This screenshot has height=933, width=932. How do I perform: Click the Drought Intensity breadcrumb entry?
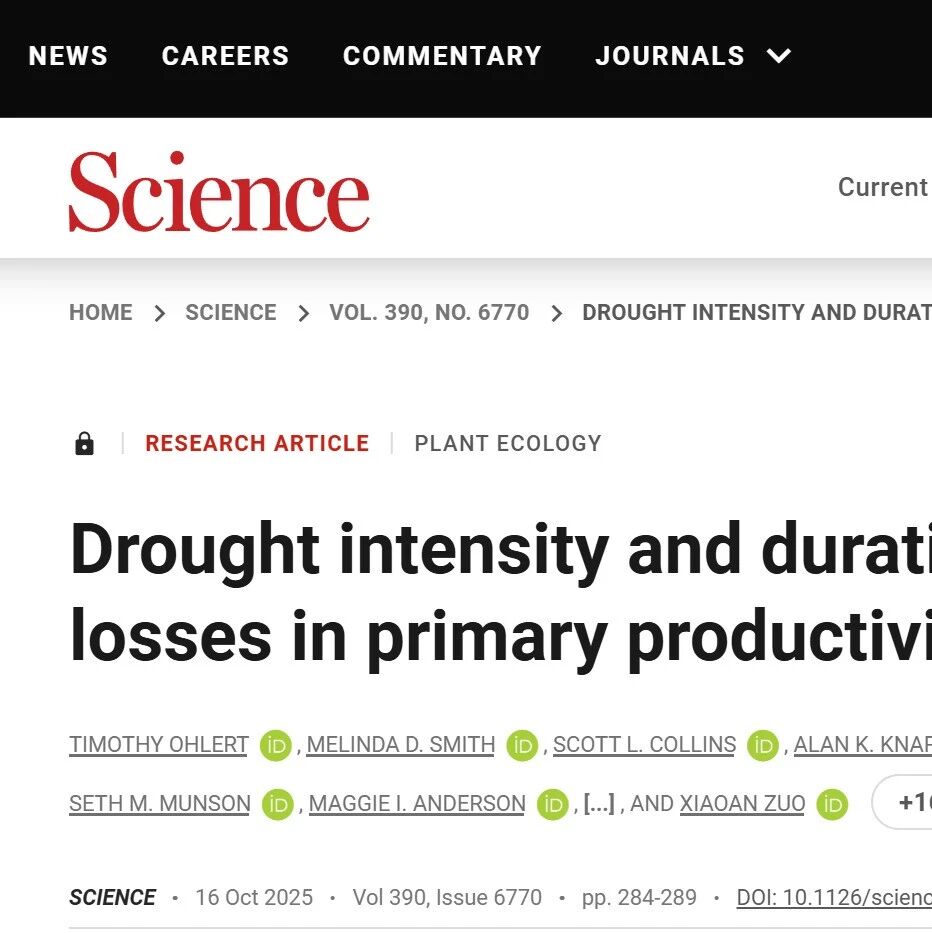tap(756, 312)
